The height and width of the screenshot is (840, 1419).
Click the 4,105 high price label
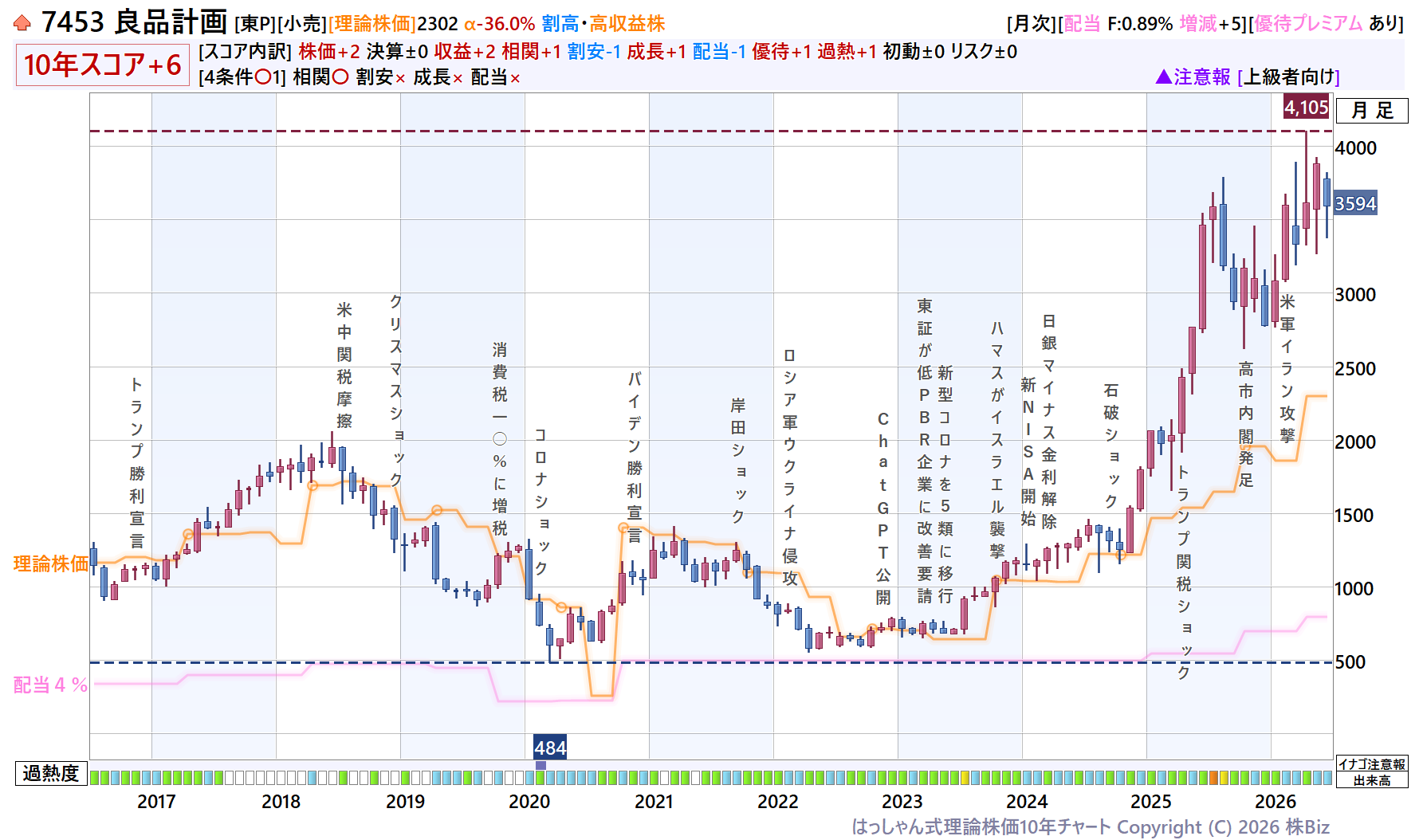[1307, 107]
